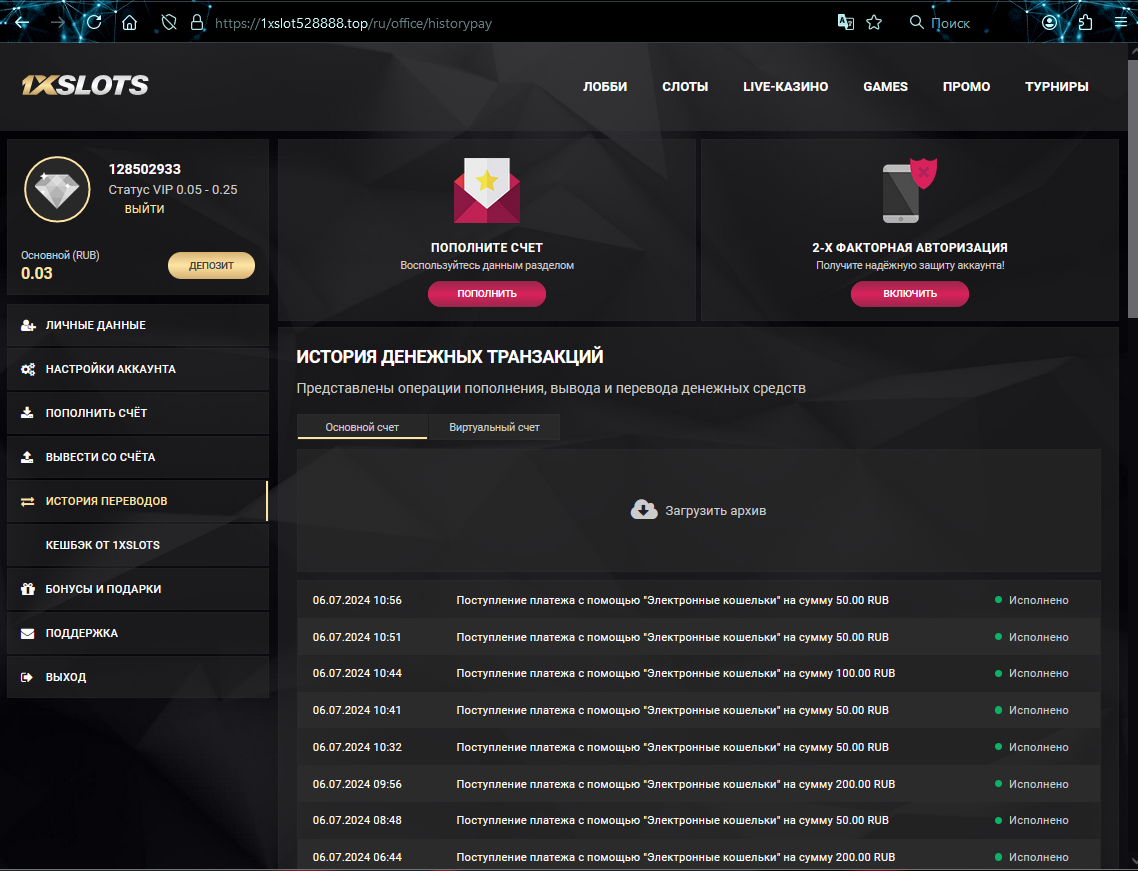Open the ПРОМО navigation item

pos(966,86)
